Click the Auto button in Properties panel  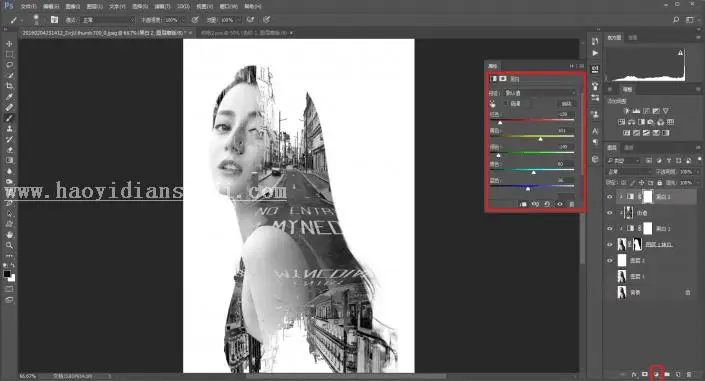click(566, 104)
